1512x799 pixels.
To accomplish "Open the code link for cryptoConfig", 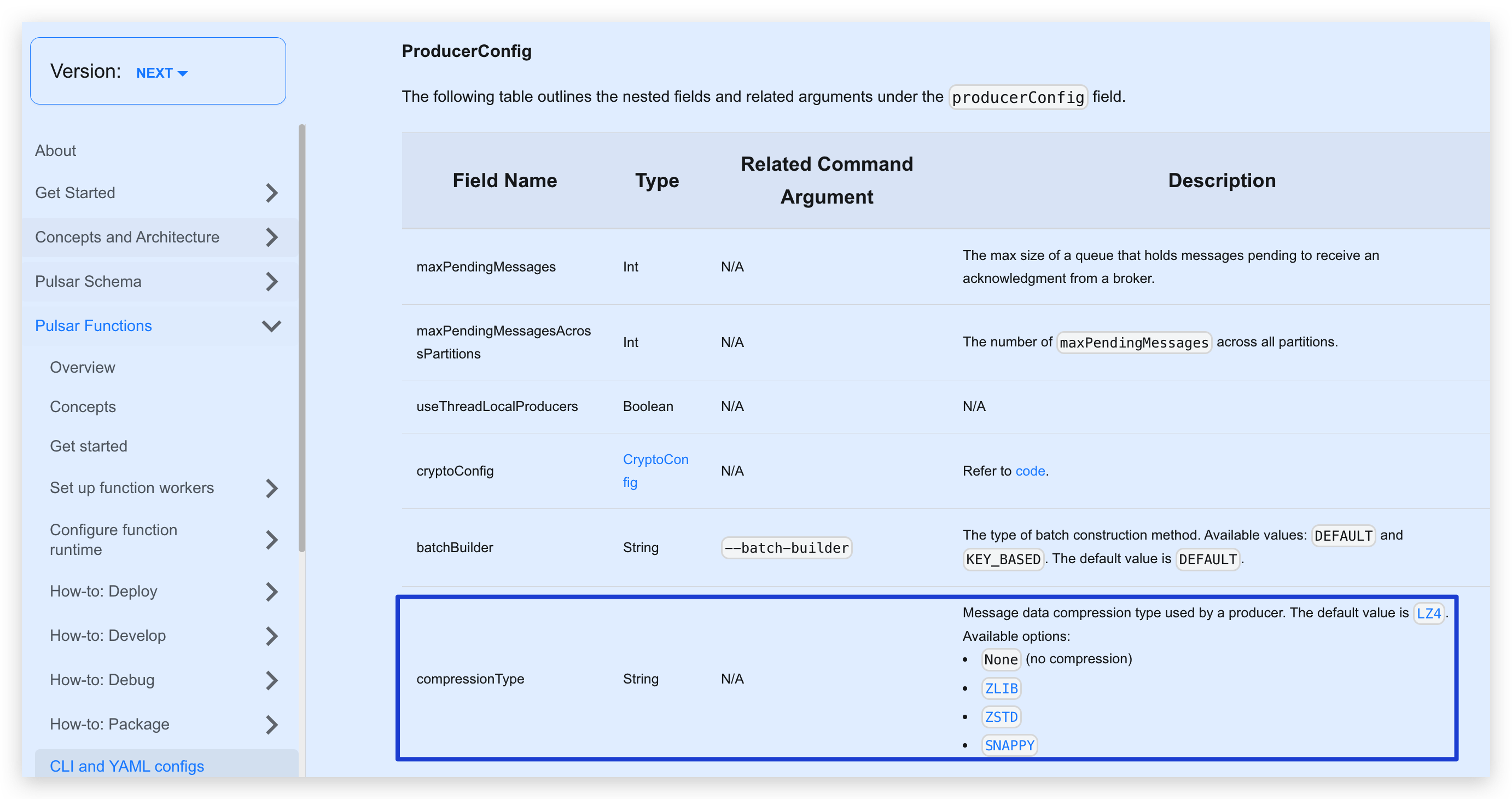I will coord(1030,471).
